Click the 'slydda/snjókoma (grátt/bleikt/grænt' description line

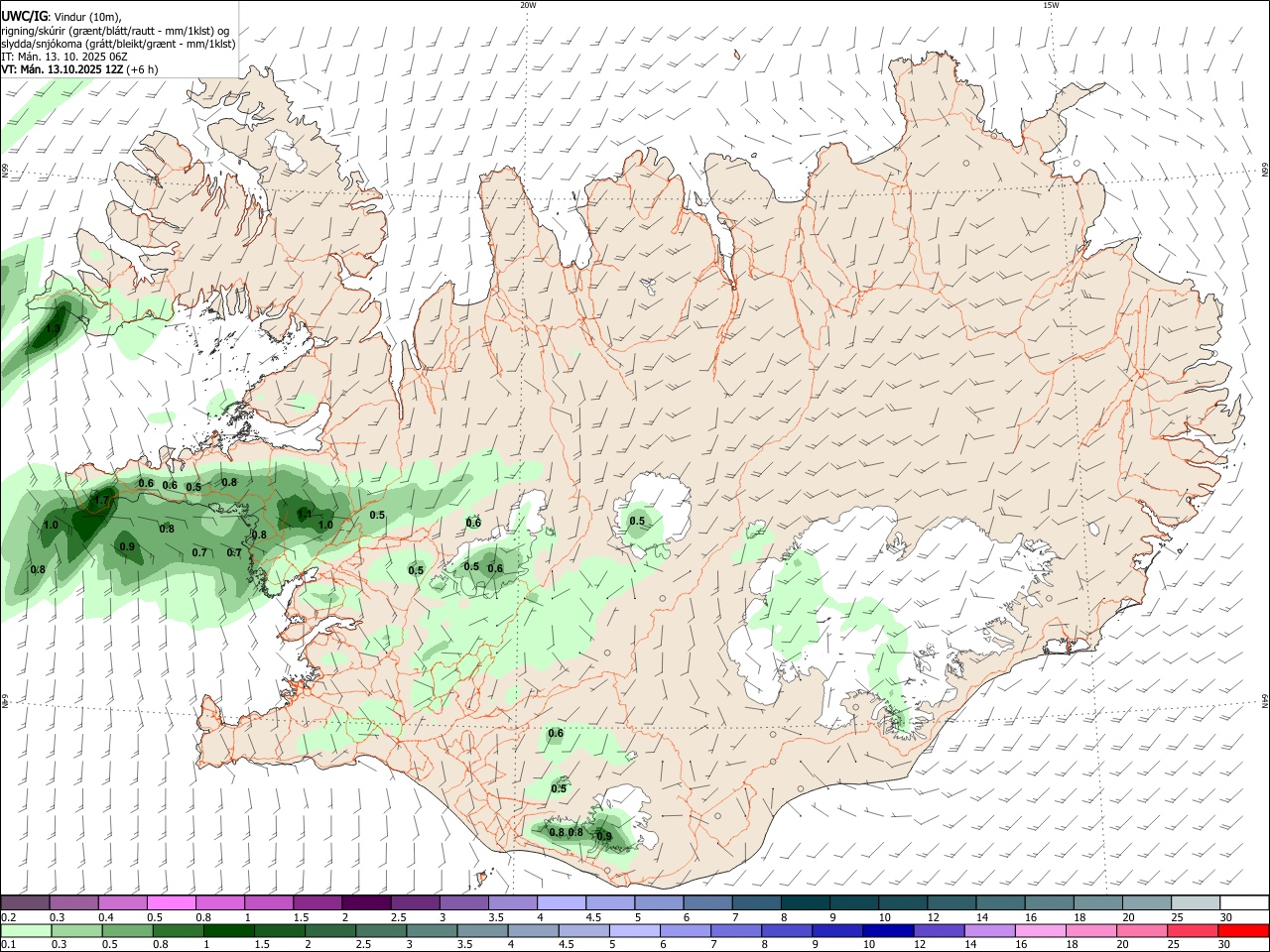[x=118, y=44]
